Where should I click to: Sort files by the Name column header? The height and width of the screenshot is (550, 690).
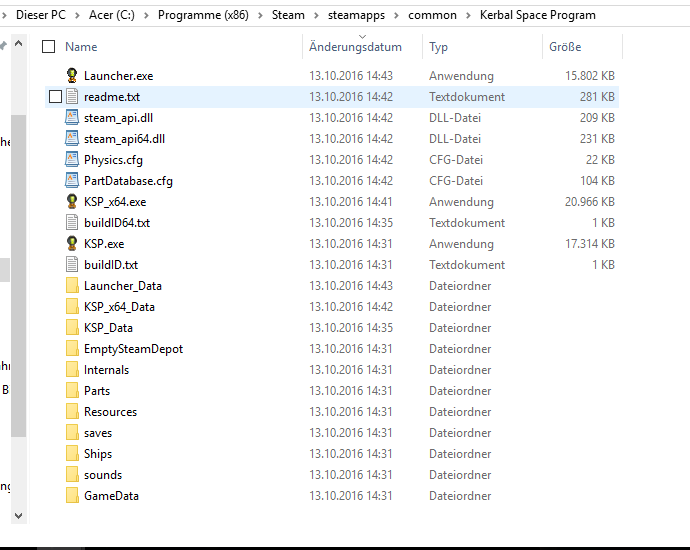81,47
